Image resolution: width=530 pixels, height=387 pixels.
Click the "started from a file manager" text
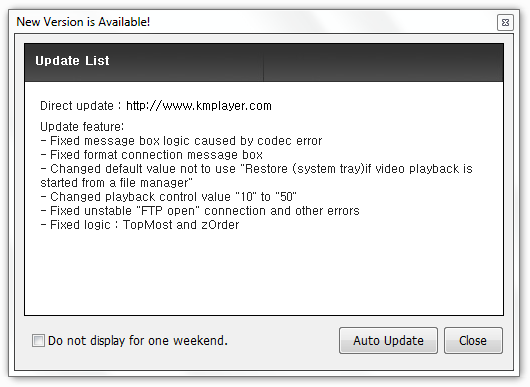tap(116, 183)
